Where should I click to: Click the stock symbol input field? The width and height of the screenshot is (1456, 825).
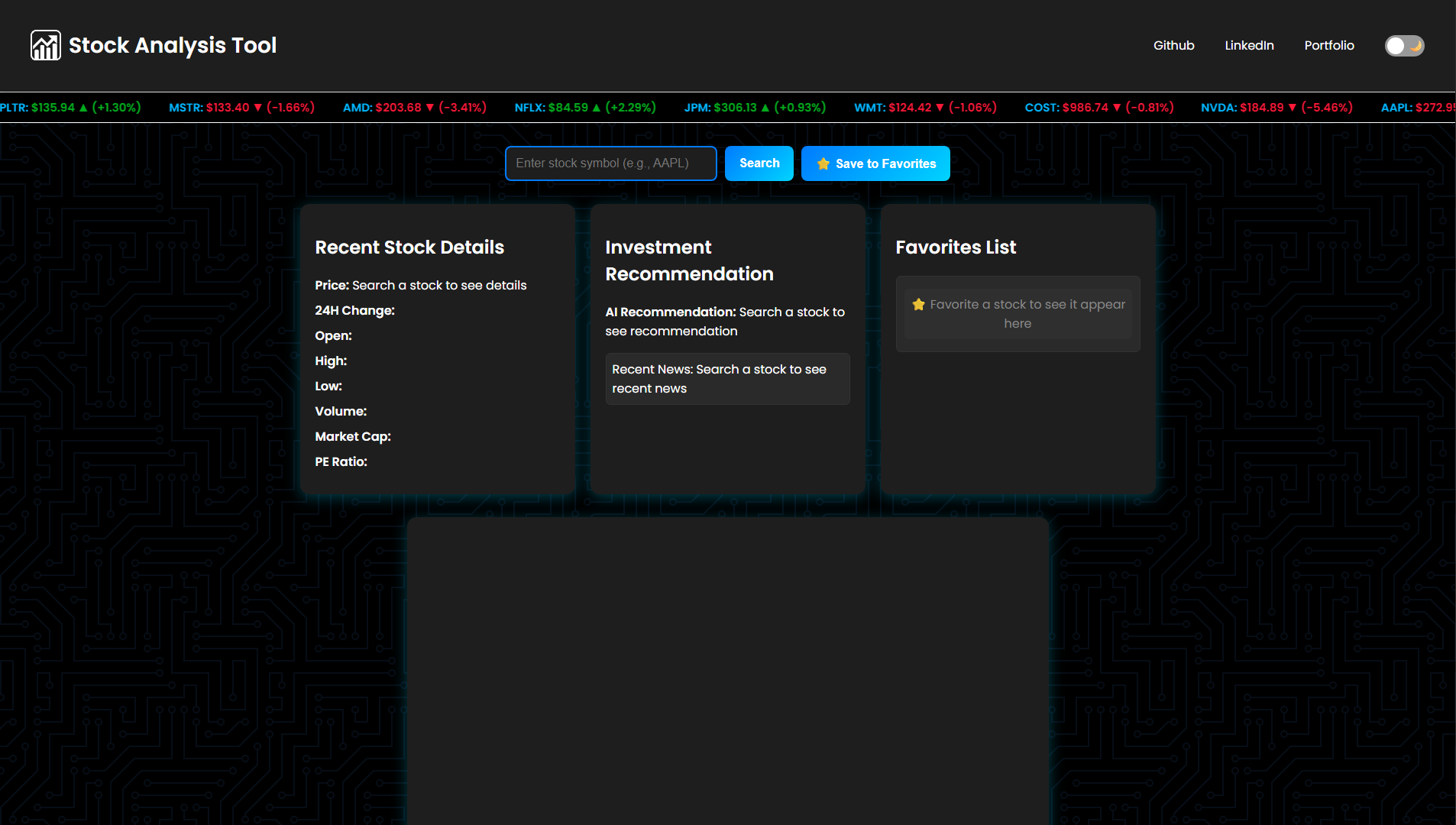pyautogui.click(x=610, y=163)
